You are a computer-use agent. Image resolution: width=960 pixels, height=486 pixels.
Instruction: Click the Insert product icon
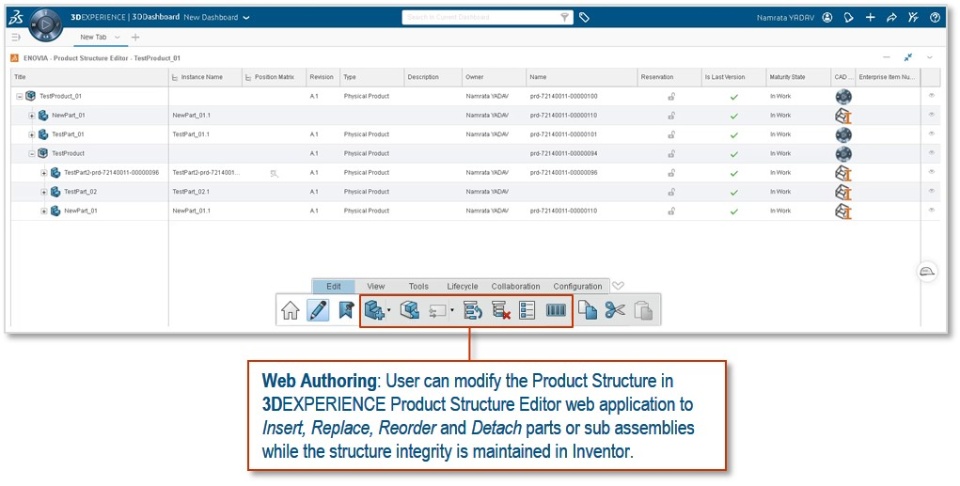374,310
